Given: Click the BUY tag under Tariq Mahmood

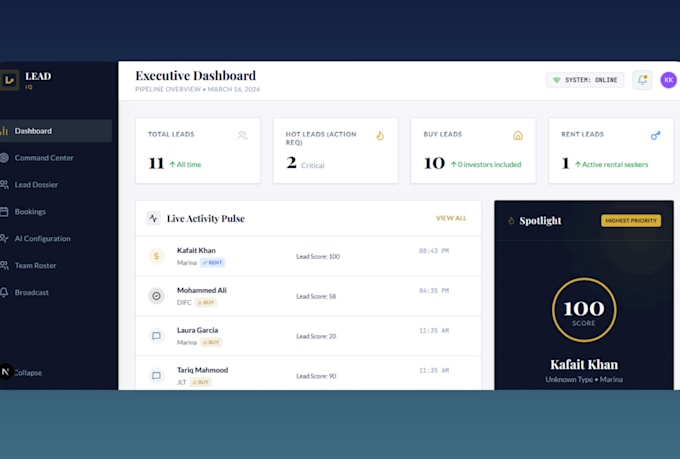Looking at the screenshot, I should (201, 382).
